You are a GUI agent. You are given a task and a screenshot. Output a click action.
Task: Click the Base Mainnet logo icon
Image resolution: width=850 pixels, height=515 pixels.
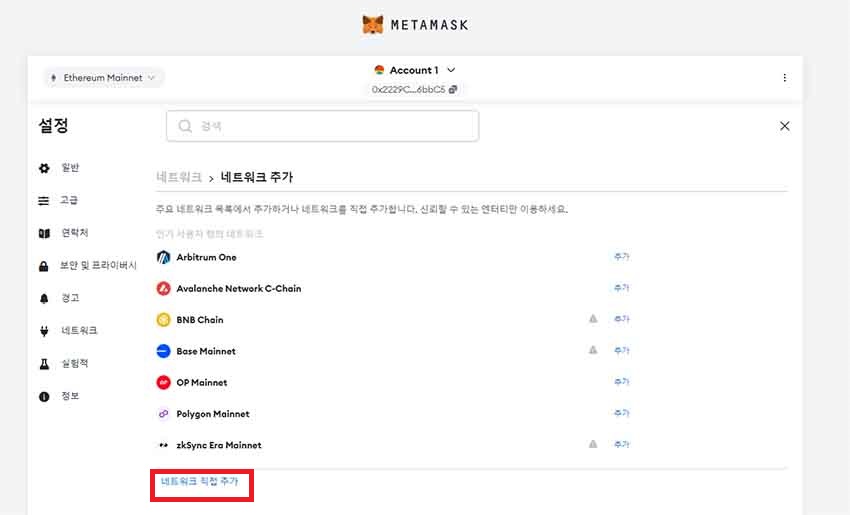(x=163, y=351)
